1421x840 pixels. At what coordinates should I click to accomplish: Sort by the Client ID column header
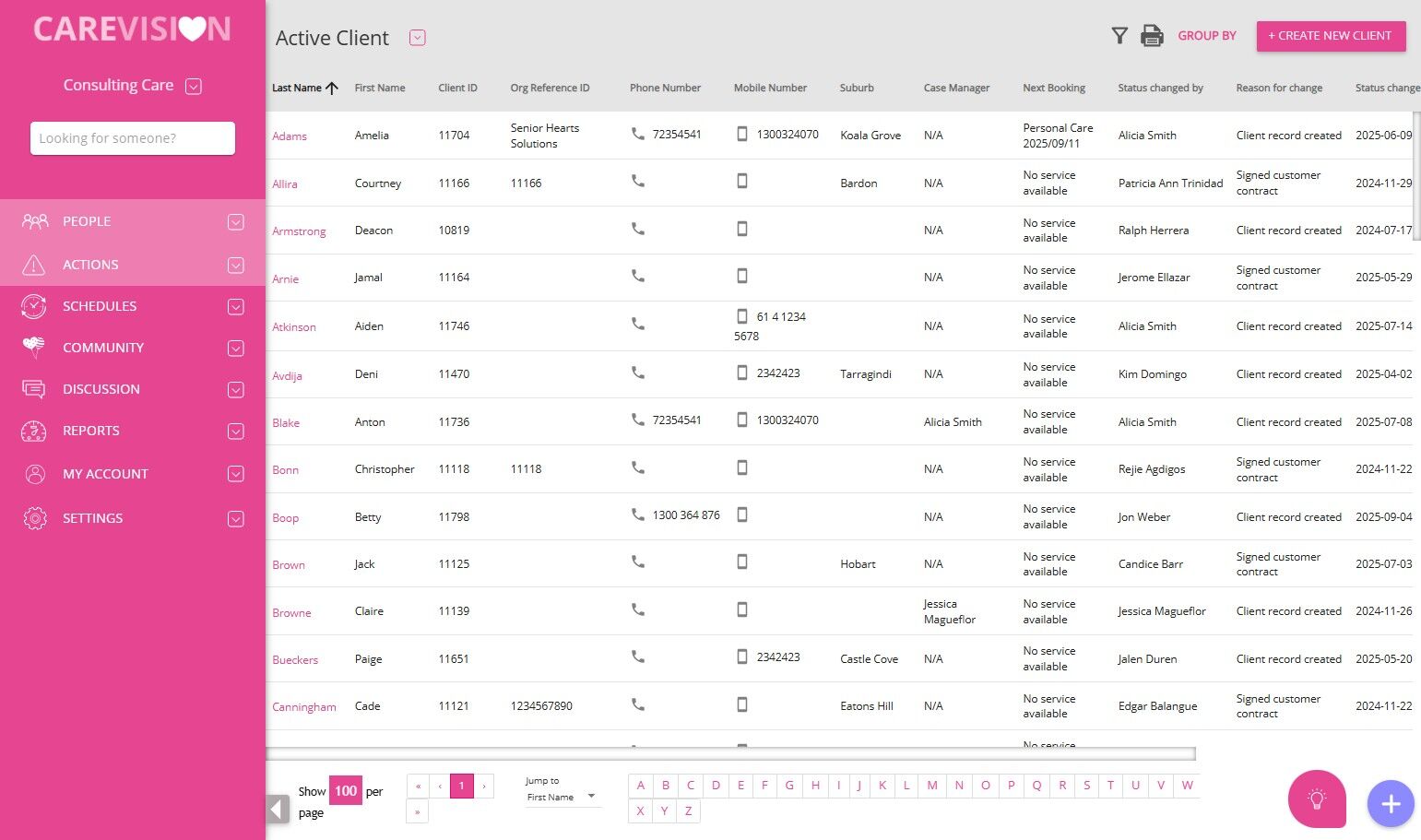coord(458,89)
